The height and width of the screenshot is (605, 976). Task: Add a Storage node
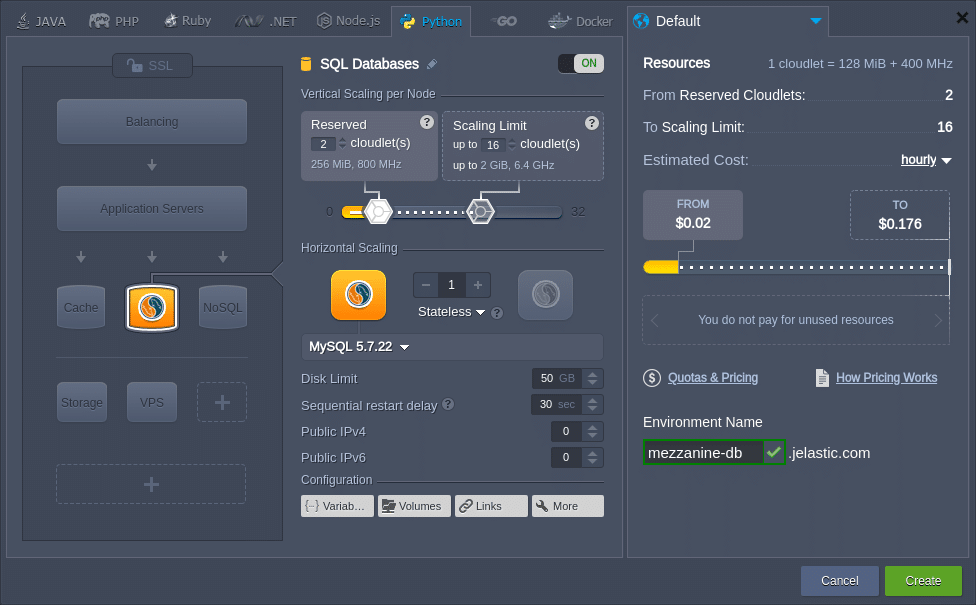(82, 402)
